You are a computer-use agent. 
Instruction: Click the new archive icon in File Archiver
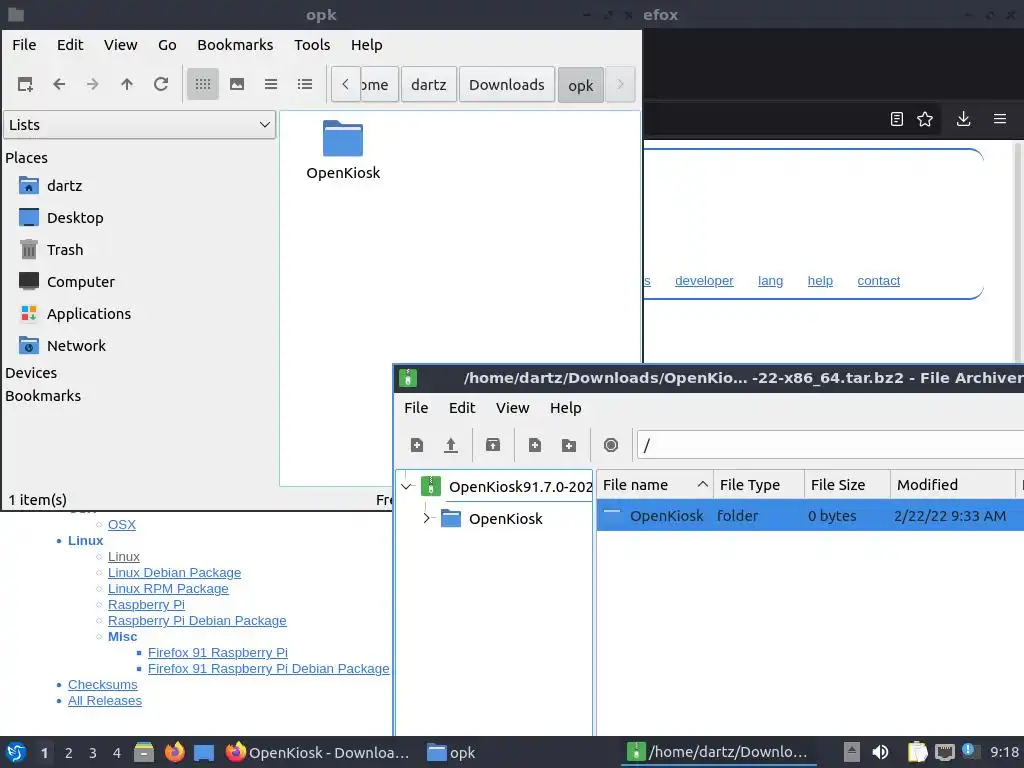(417, 445)
